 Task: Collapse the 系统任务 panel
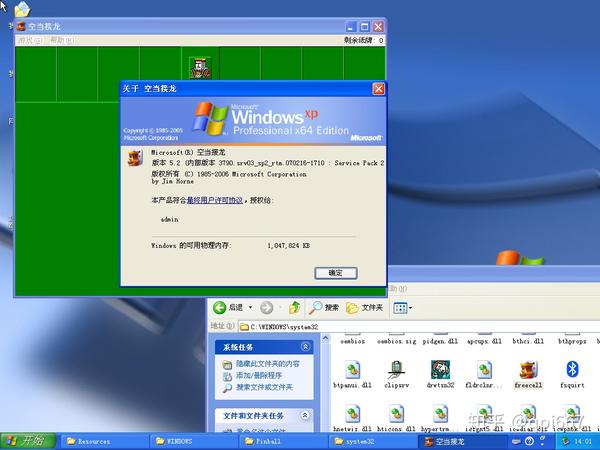pos(305,347)
